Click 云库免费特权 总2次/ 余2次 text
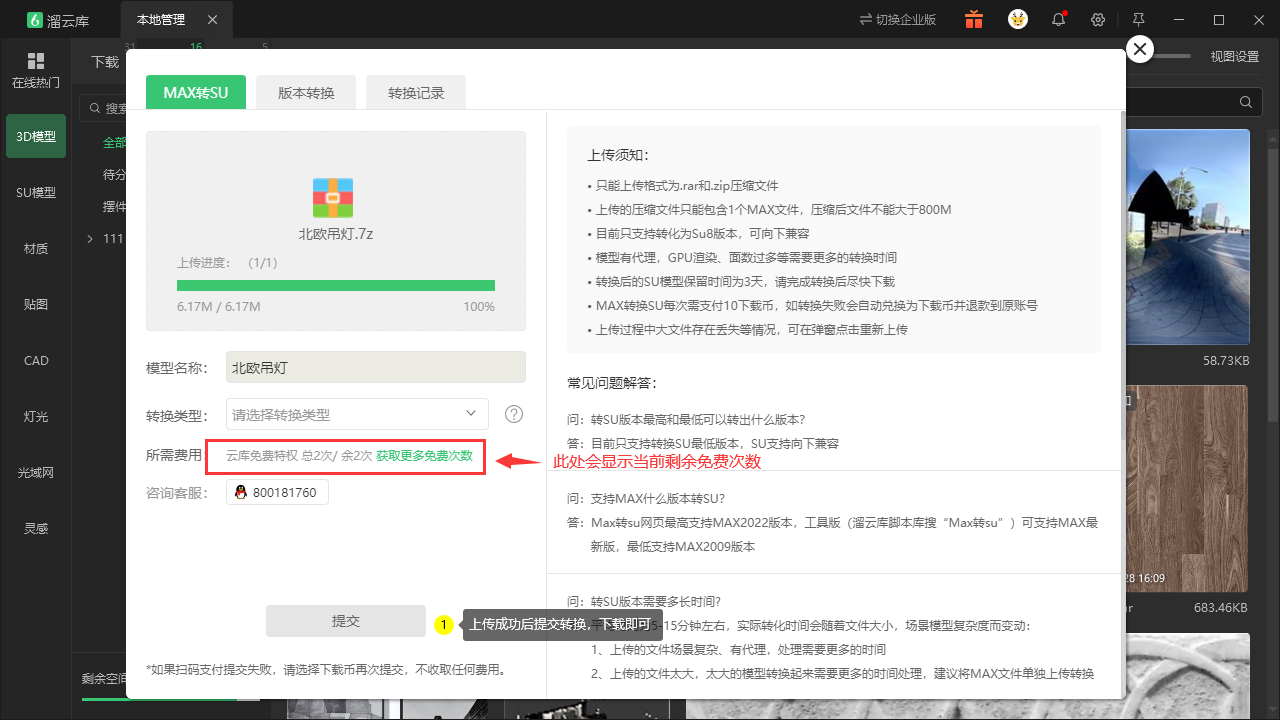 pyautogui.click(x=299, y=455)
